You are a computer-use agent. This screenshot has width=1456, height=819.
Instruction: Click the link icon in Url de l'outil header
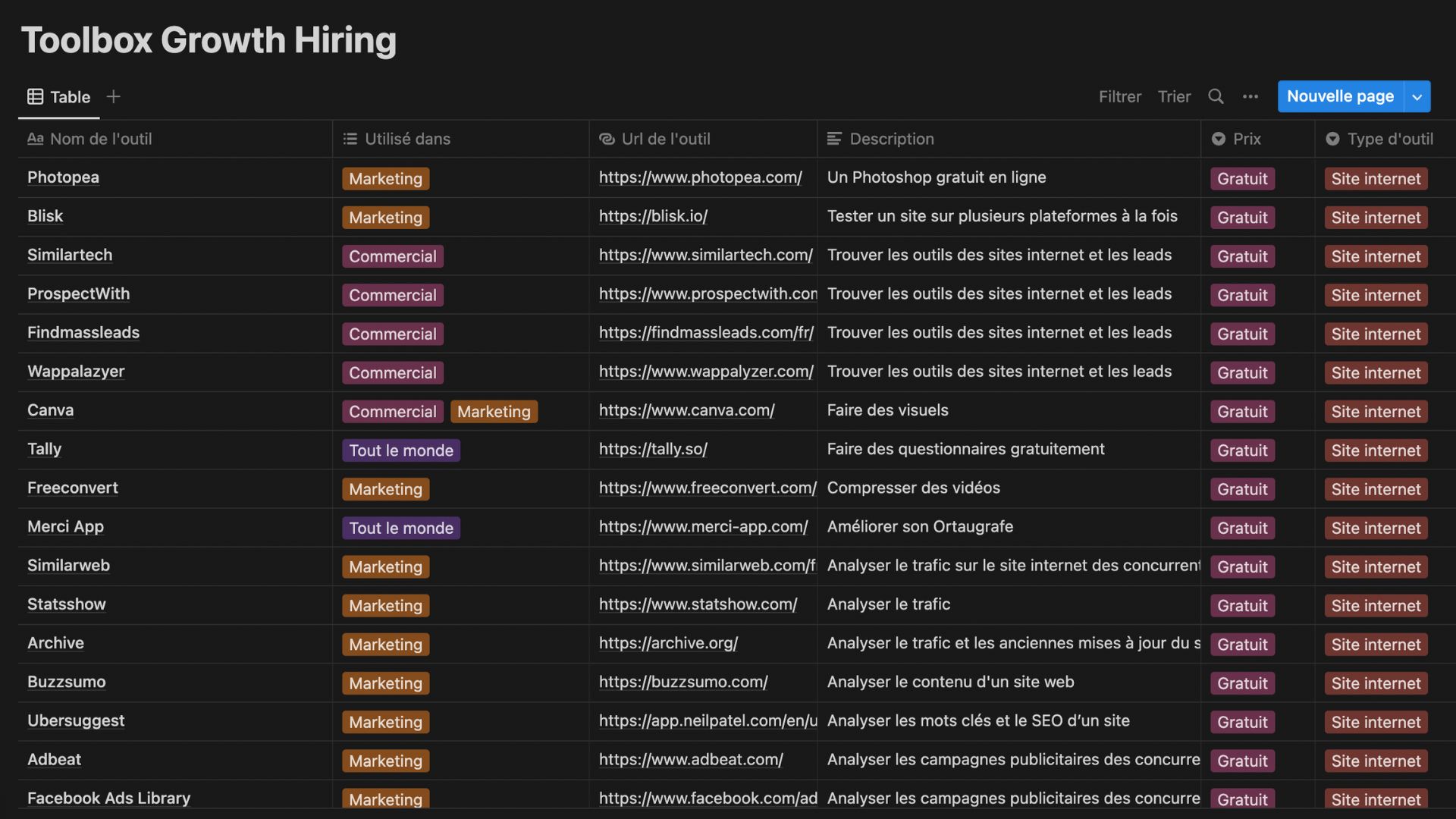point(607,139)
